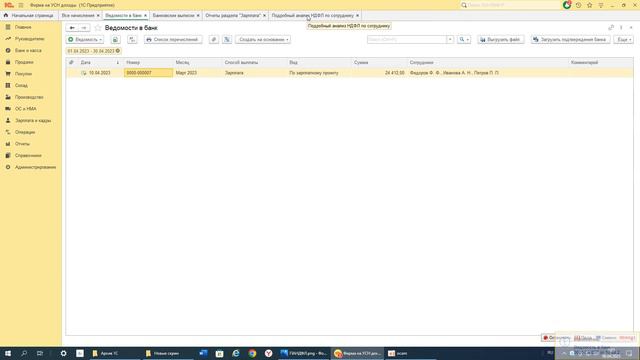This screenshot has width=640, height=360.
Task: Add Ведомости в банк to favorites star
Action: click(98, 28)
